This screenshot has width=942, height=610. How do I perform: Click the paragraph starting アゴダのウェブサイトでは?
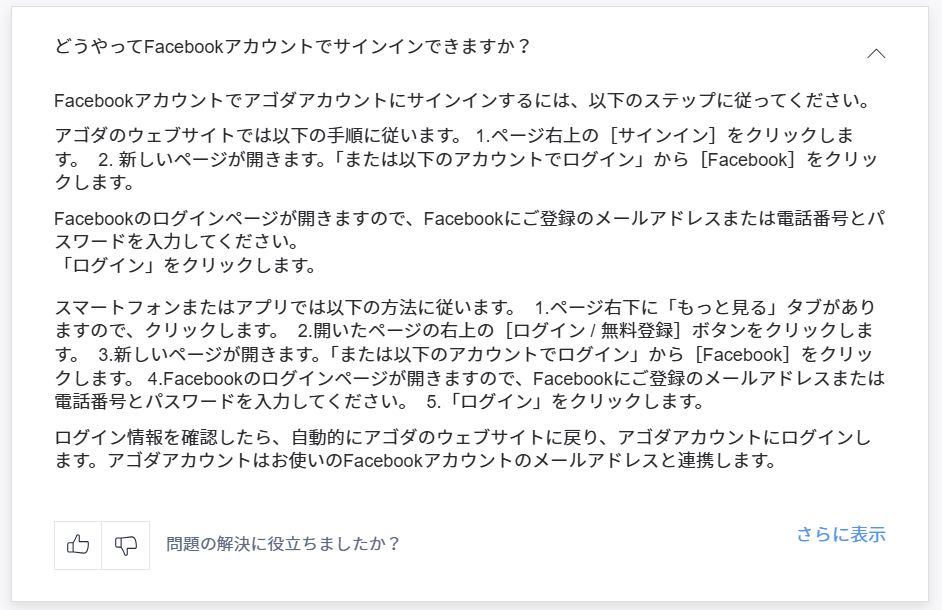454,158
